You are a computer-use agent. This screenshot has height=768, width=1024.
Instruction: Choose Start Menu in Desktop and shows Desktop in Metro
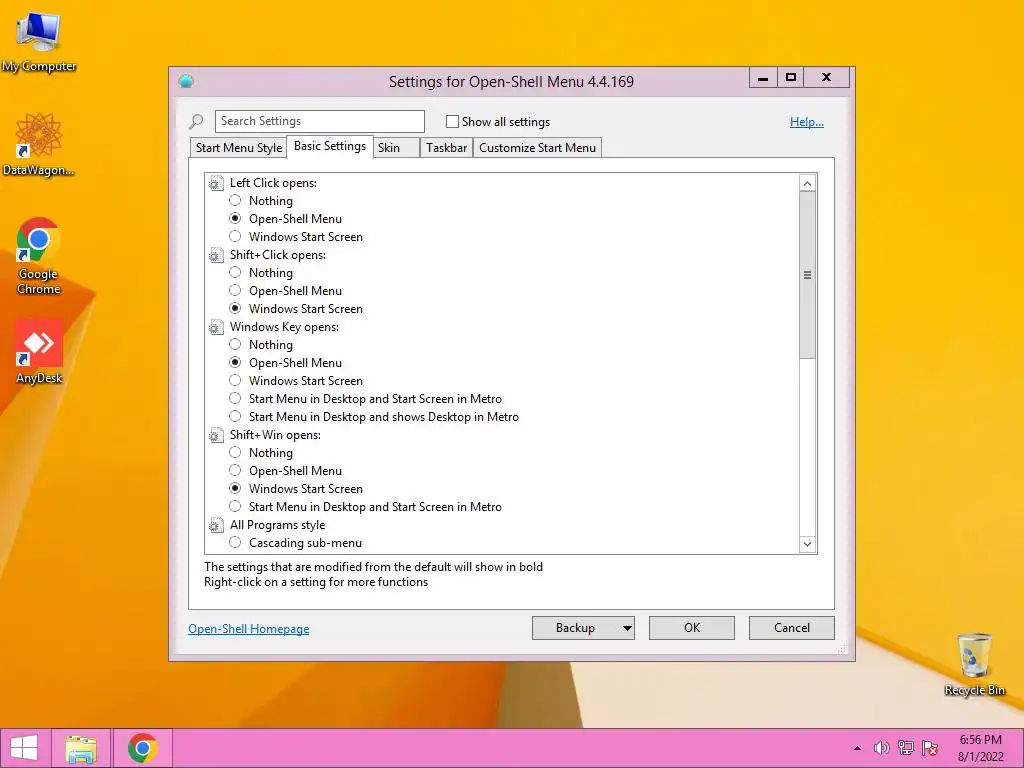coord(235,416)
